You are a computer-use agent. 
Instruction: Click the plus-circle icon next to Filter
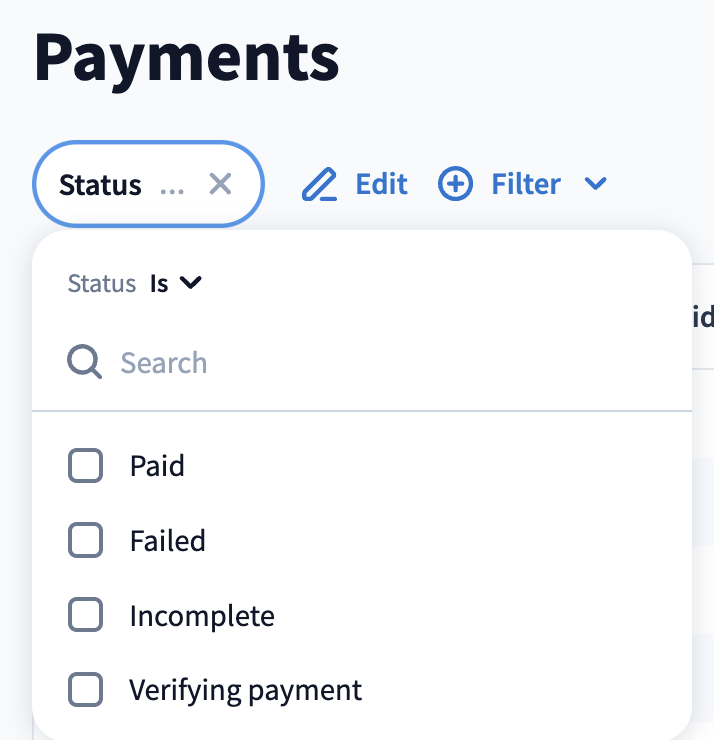pos(456,184)
